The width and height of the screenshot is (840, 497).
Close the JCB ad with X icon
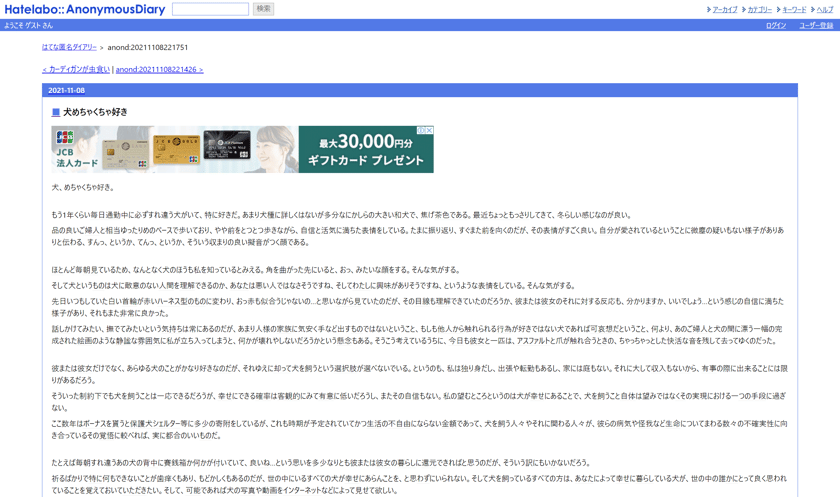[x=429, y=130]
